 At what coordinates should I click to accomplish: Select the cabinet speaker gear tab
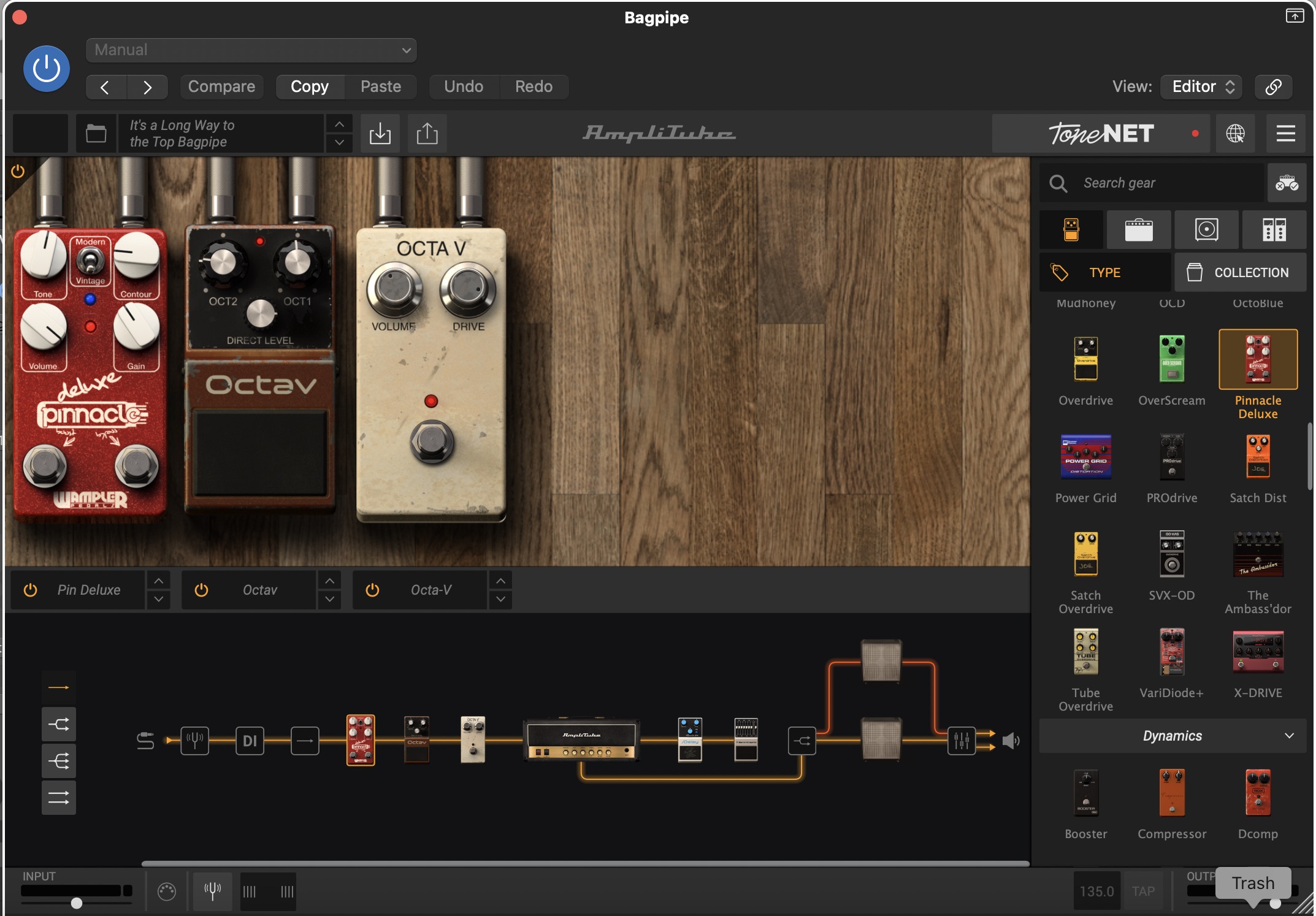[1206, 230]
